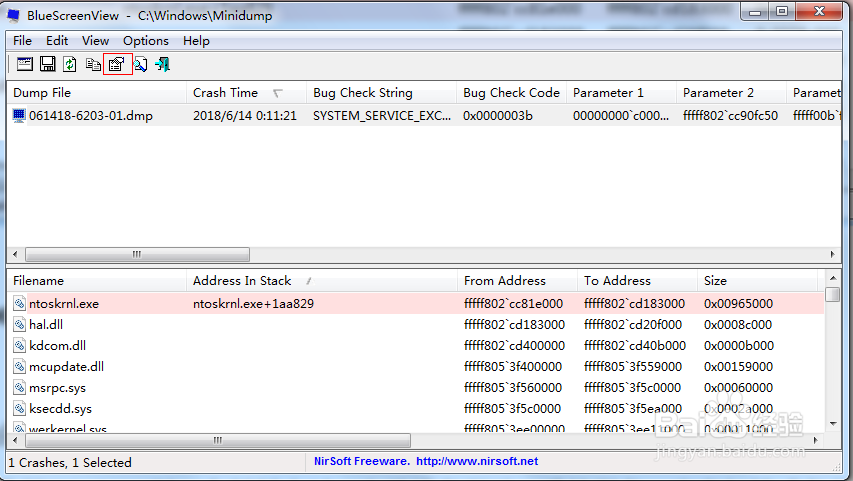Click the mcupdate.dll file icon
Image resolution: width=853 pixels, height=481 pixels.
(20, 366)
